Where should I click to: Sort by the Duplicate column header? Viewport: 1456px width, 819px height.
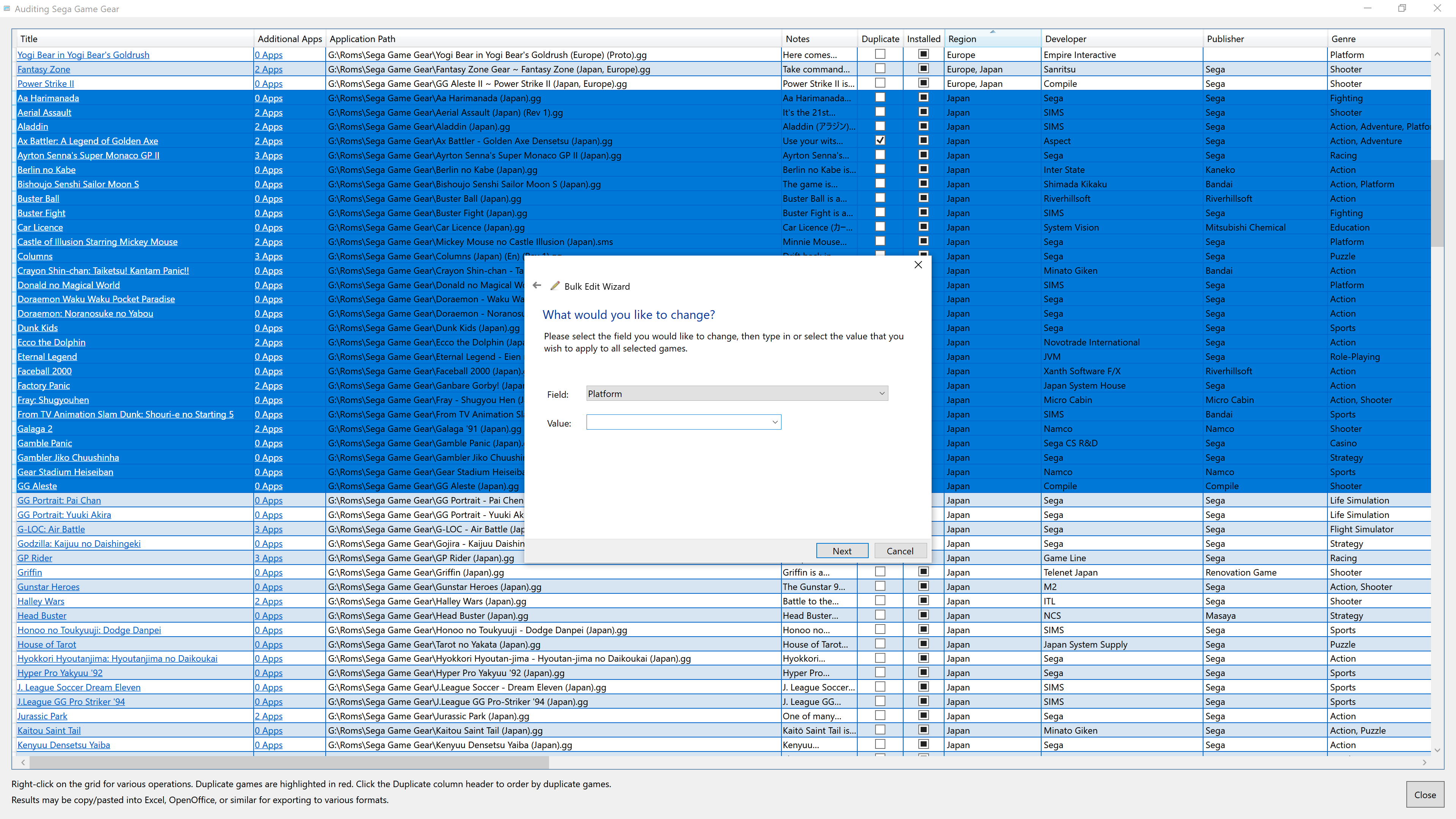(x=880, y=39)
